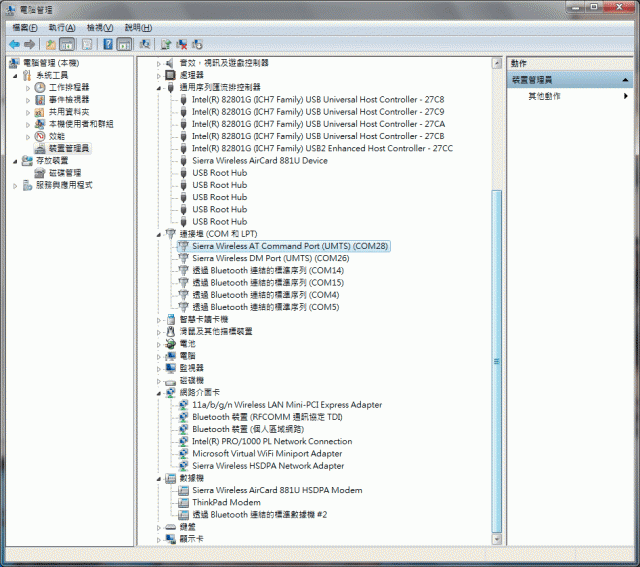Click the Forward arrow toolbar icon
This screenshot has width=640, height=567.
(x=29, y=44)
